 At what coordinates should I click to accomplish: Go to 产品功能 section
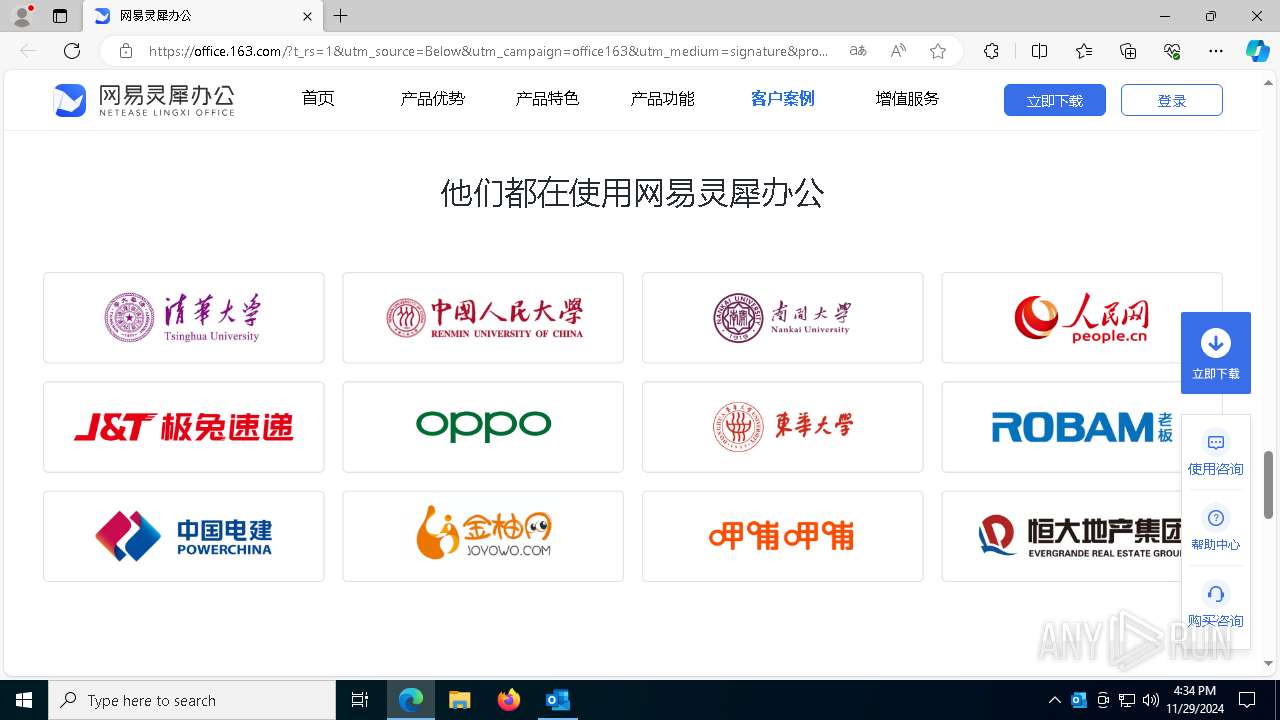coord(663,99)
